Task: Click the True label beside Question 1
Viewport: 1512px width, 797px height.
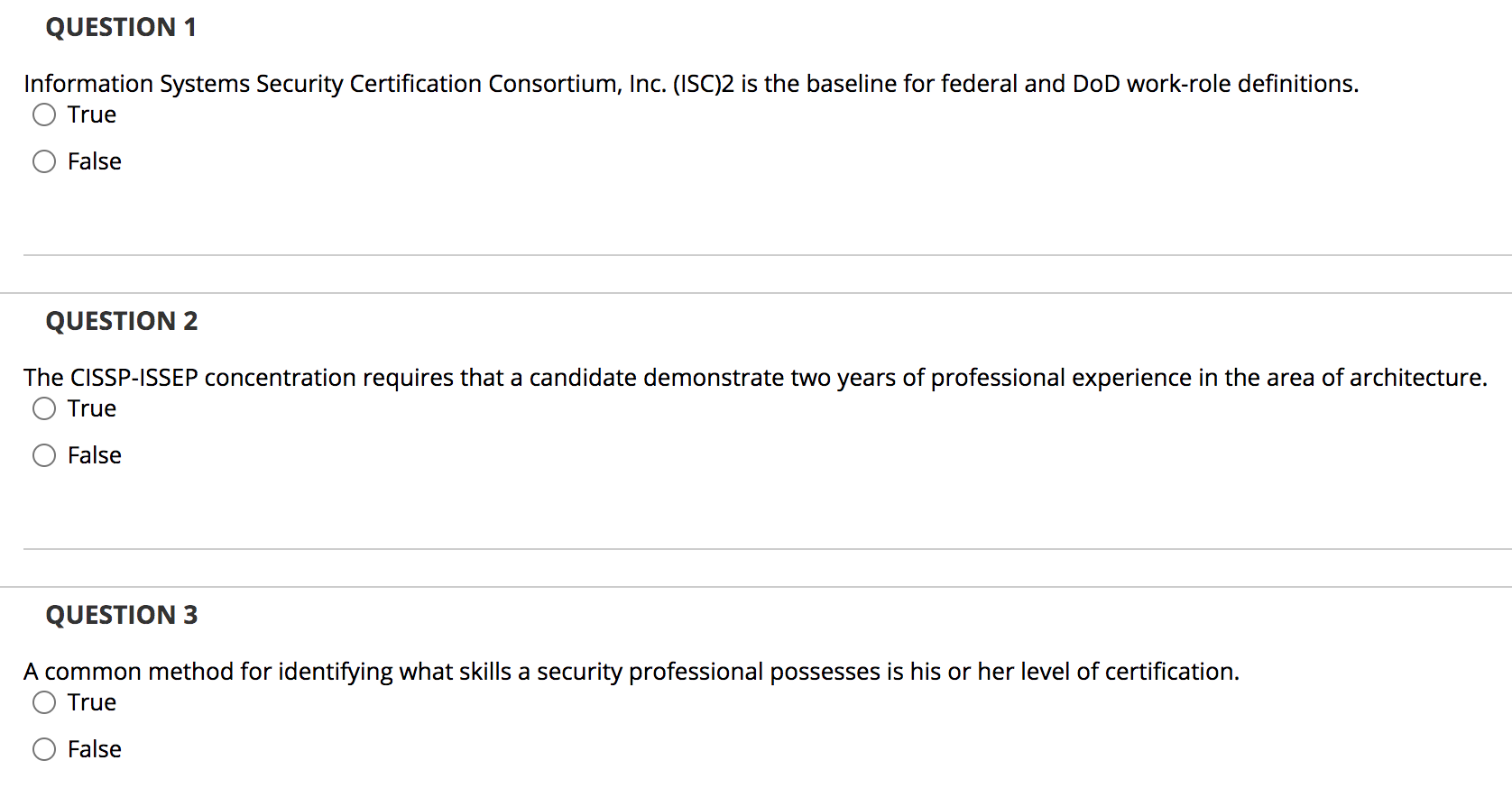Action: tap(91, 115)
